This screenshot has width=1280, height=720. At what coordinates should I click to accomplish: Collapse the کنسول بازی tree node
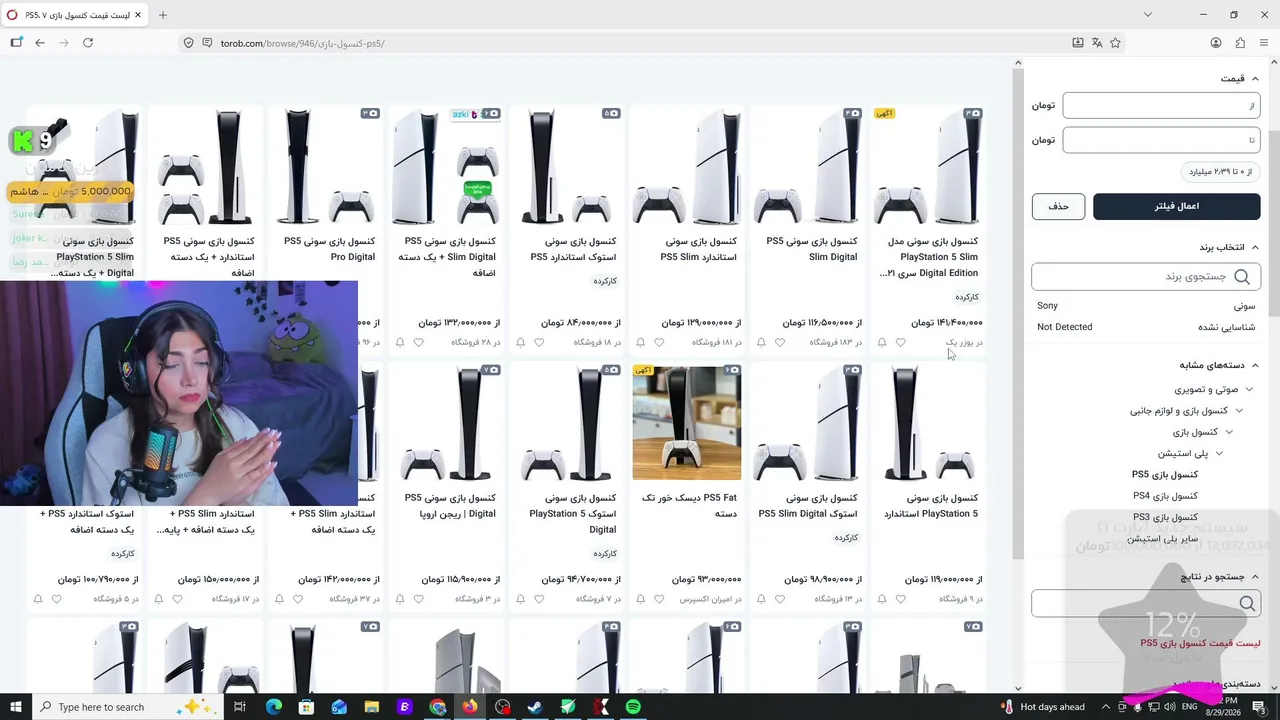click(x=1229, y=432)
